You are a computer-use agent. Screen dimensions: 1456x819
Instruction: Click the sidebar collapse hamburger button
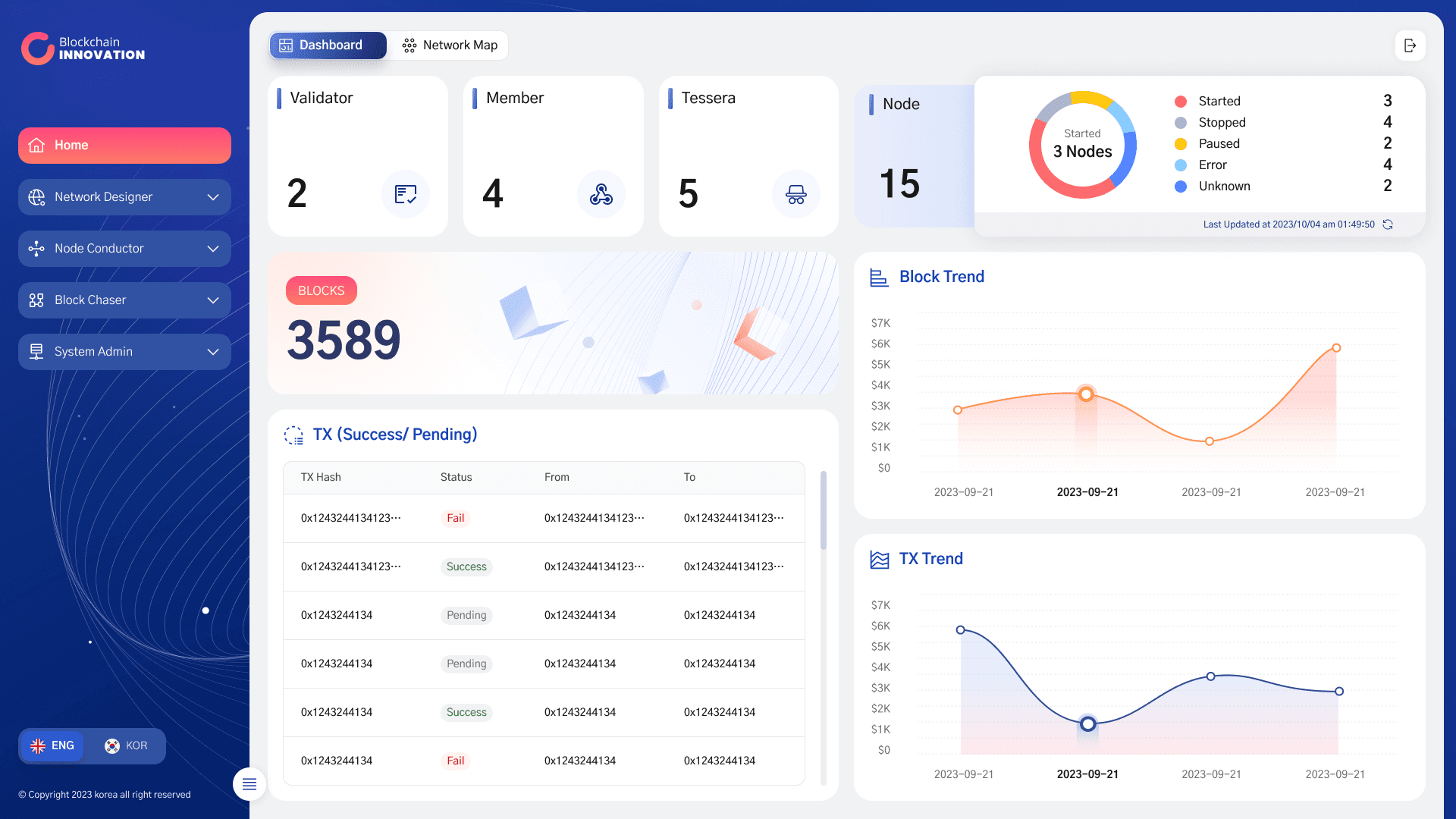click(x=249, y=784)
